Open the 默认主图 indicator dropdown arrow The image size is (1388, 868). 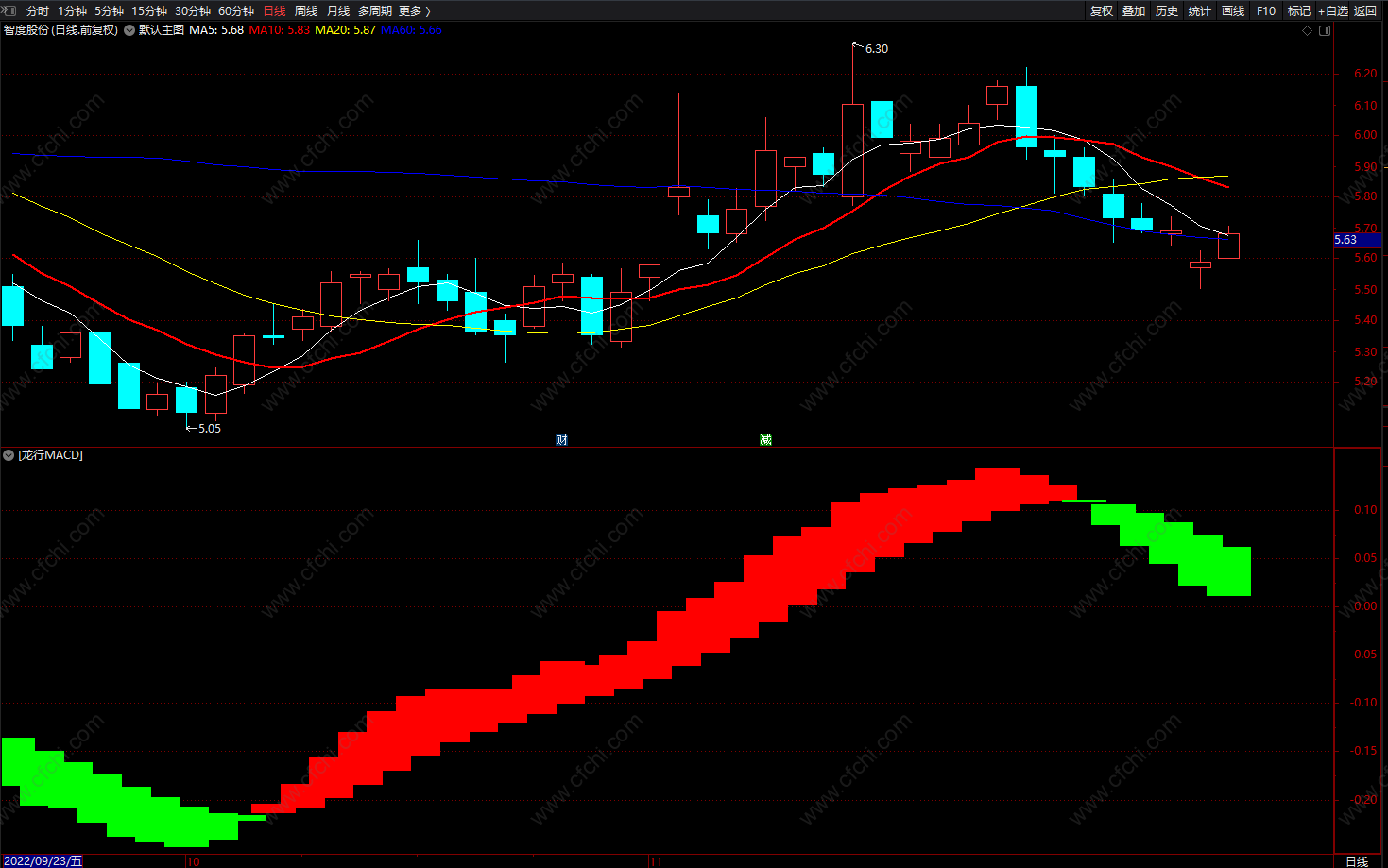pos(129,30)
